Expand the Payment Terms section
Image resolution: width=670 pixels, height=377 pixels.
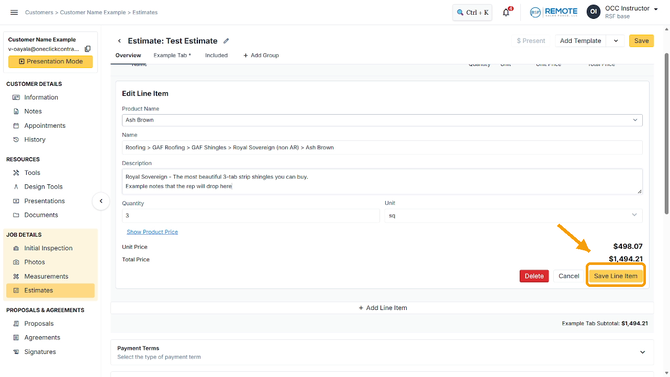coord(642,352)
